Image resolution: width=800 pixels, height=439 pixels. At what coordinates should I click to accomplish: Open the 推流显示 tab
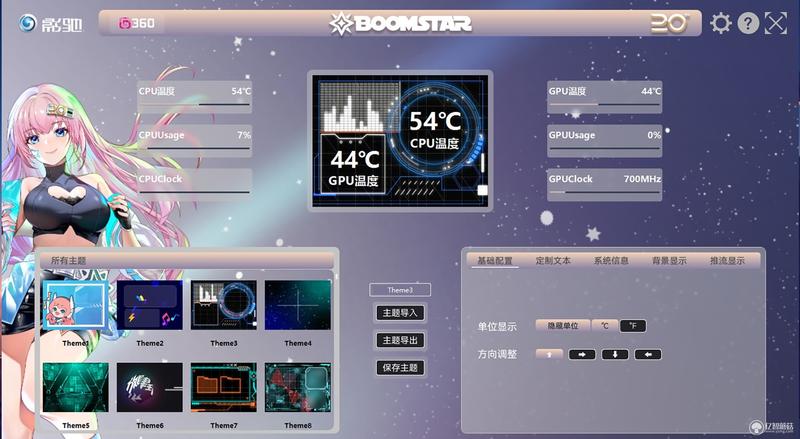pyautogui.click(x=727, y=260)
